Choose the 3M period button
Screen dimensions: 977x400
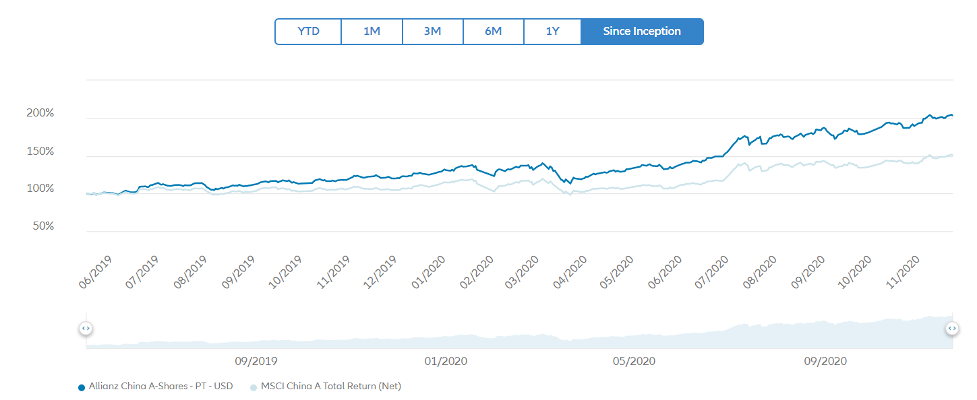point(433,31)
